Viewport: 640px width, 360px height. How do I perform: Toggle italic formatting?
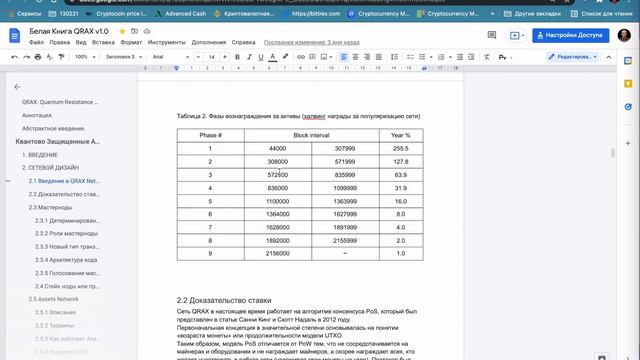point(249,57)
